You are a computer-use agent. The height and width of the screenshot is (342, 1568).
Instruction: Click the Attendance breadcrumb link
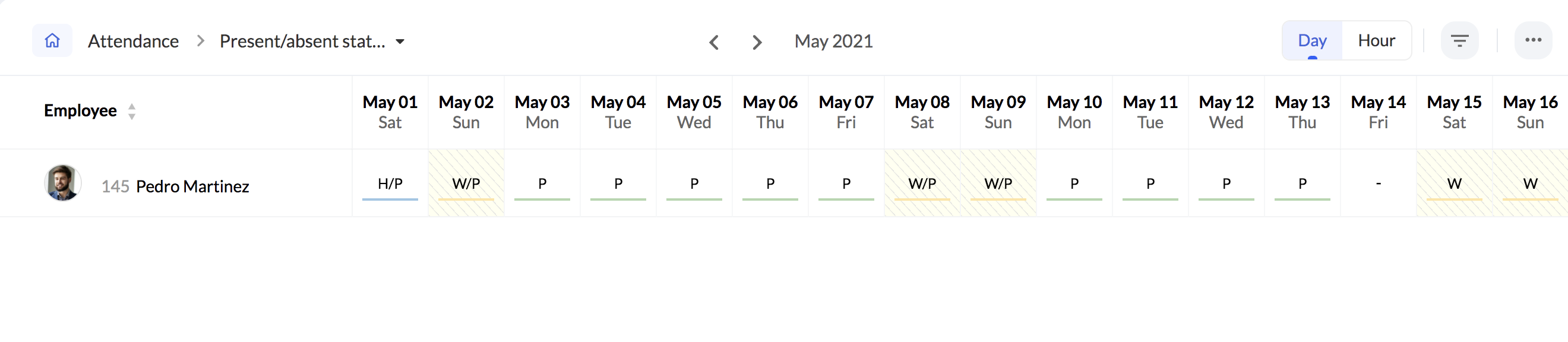133,42
